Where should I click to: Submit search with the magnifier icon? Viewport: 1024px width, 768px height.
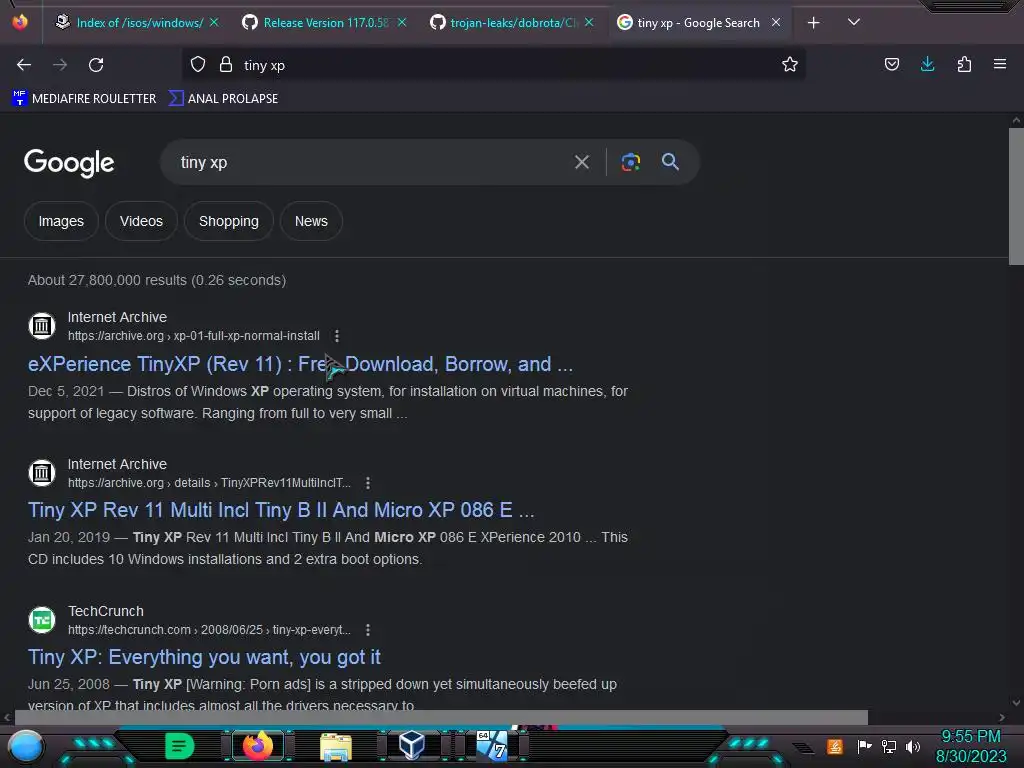(x=670, y=162)
